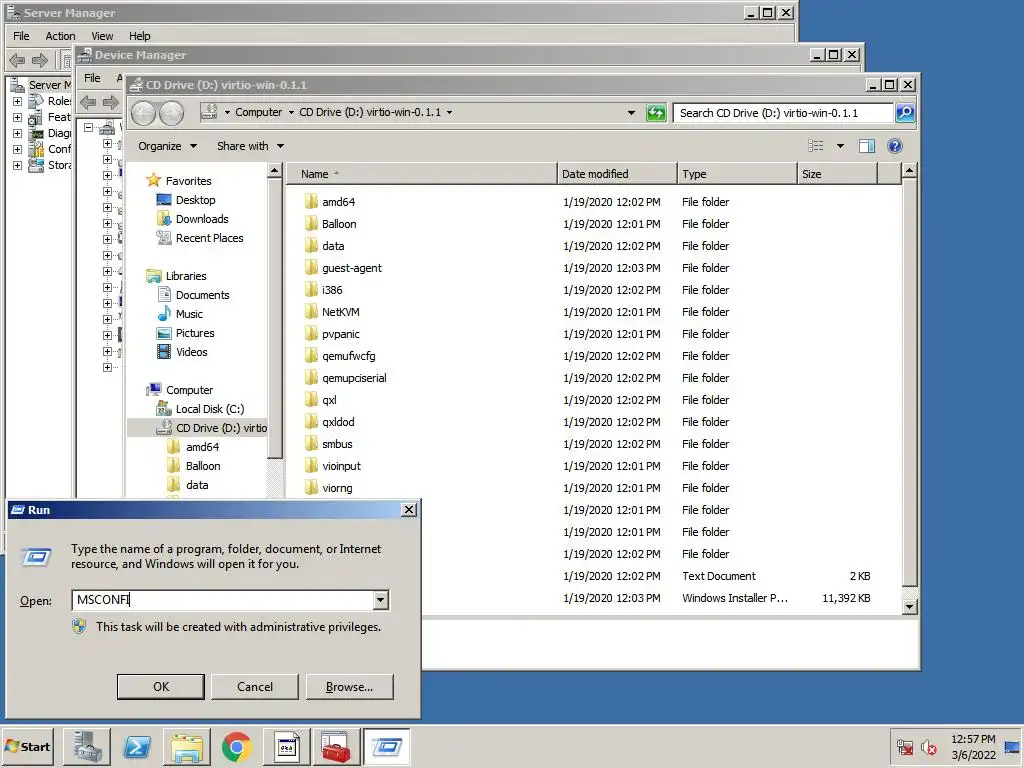Viewport: 1024px width, 768px height.
Task: Open the address bar history dropdown
Action: tap(631, 113)
